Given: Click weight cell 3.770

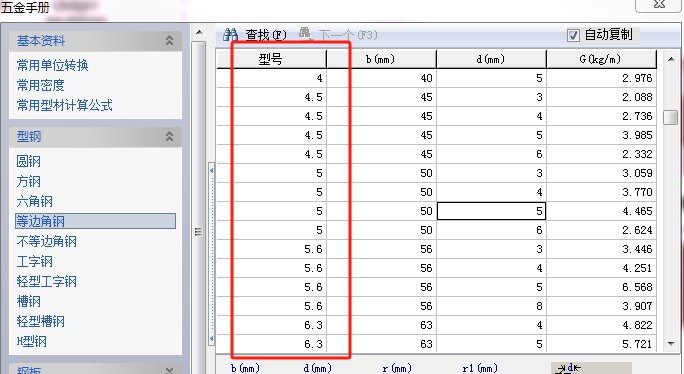Looking at the screenshot, I should pos(601,192).
